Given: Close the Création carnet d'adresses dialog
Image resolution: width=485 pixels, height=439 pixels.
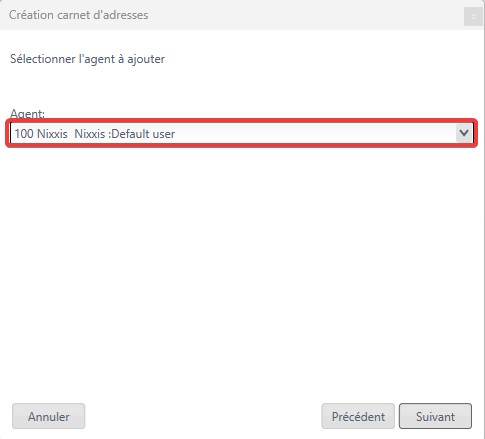Looking at the screenshot, I should pyautogui.click(x=473, y=16).
